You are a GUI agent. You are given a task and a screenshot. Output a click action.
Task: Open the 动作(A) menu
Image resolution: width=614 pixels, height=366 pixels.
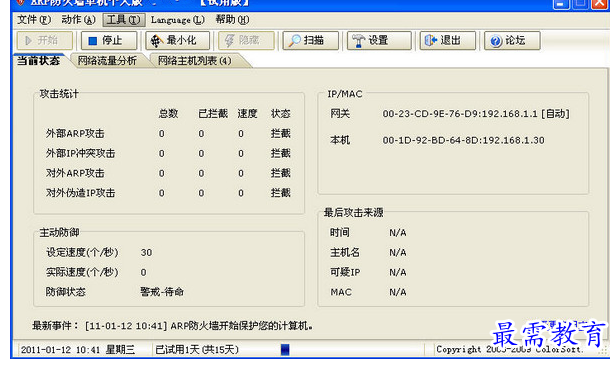[x=78, y=20]
